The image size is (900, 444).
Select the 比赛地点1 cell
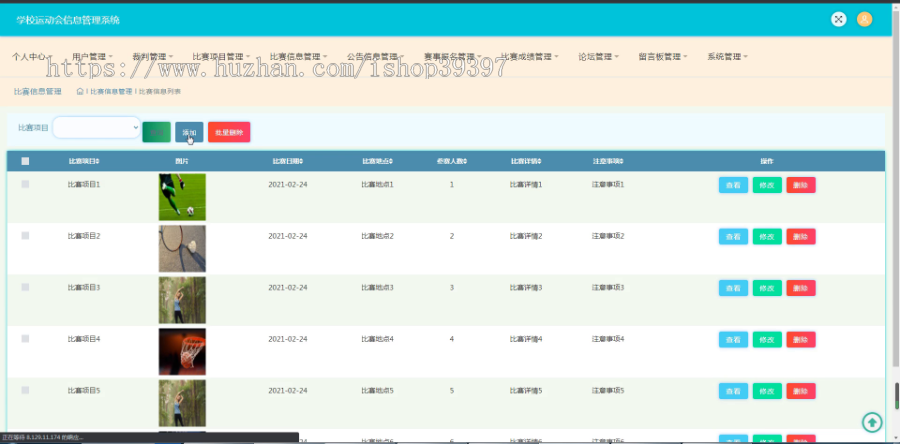tap(377, 185)
